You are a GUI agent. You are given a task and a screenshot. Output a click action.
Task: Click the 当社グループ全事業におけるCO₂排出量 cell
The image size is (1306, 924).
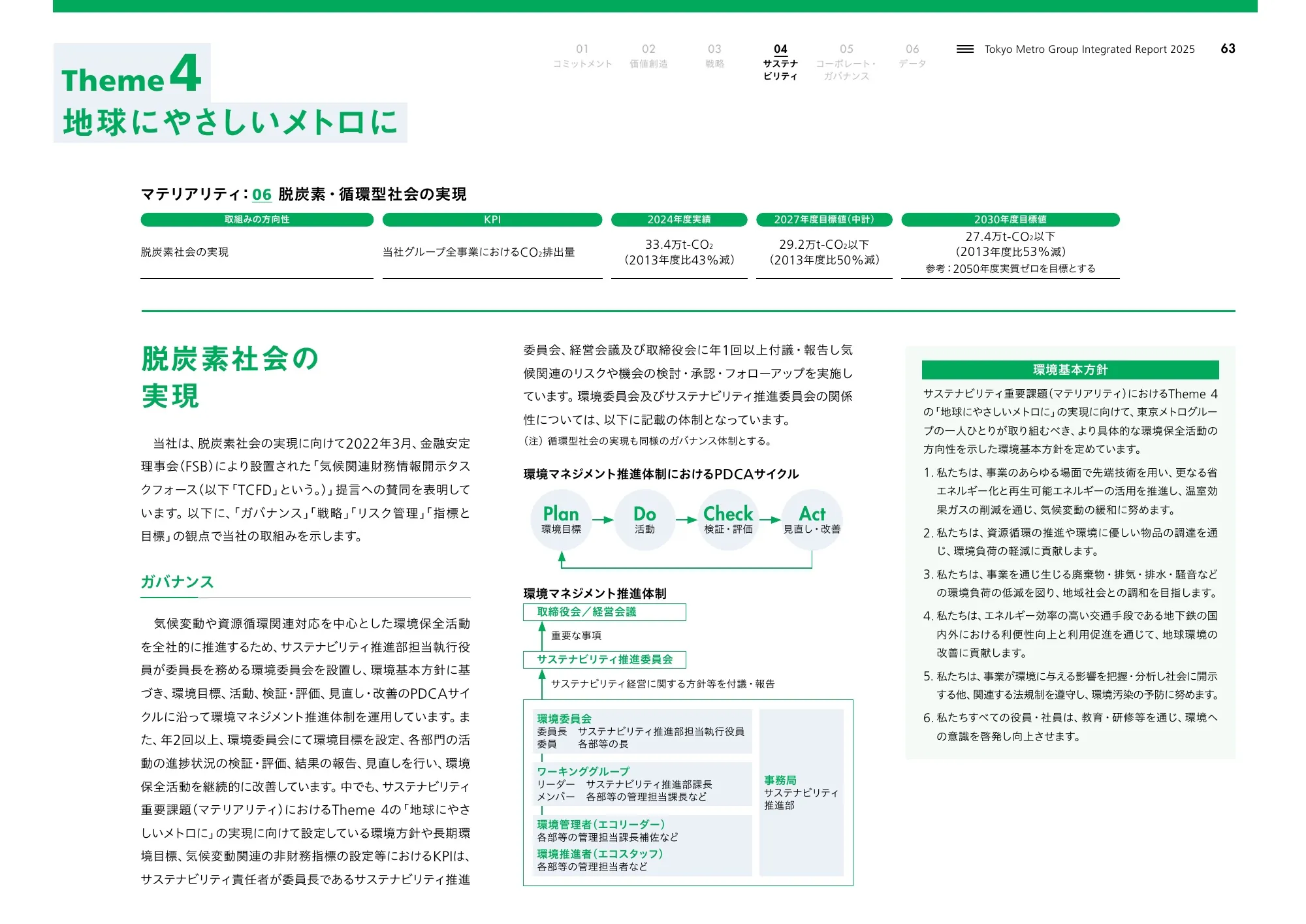click(479, 252)
